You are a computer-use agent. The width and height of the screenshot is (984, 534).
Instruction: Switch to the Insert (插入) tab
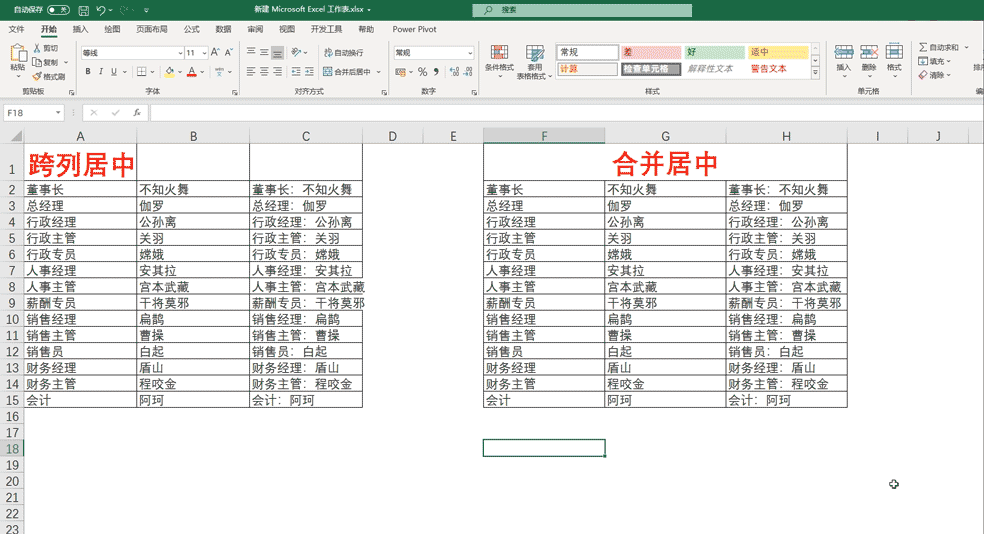pyautogui.click(x=80, y=30)
